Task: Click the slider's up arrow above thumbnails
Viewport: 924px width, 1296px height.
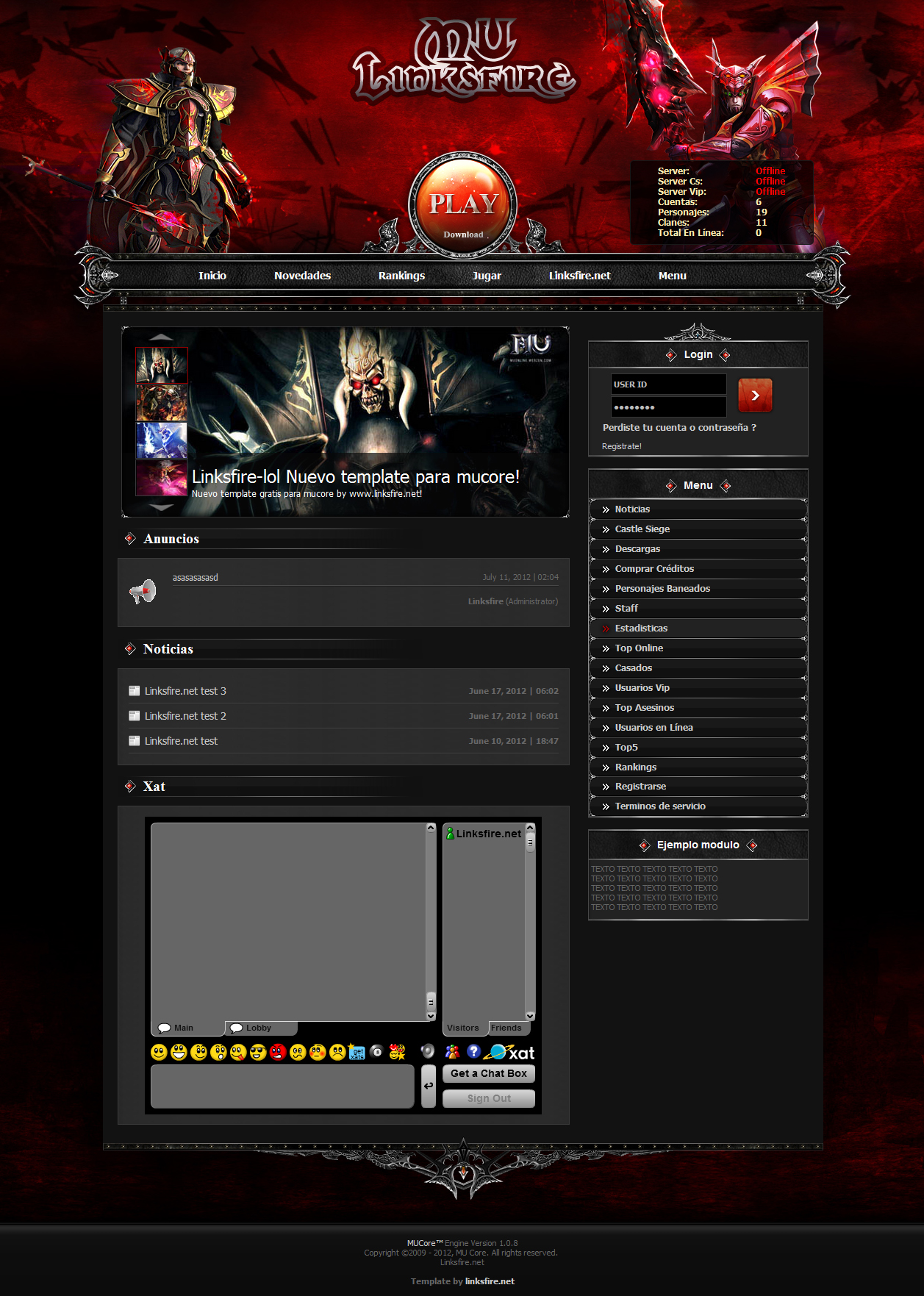Action: [x=161, y=337]
